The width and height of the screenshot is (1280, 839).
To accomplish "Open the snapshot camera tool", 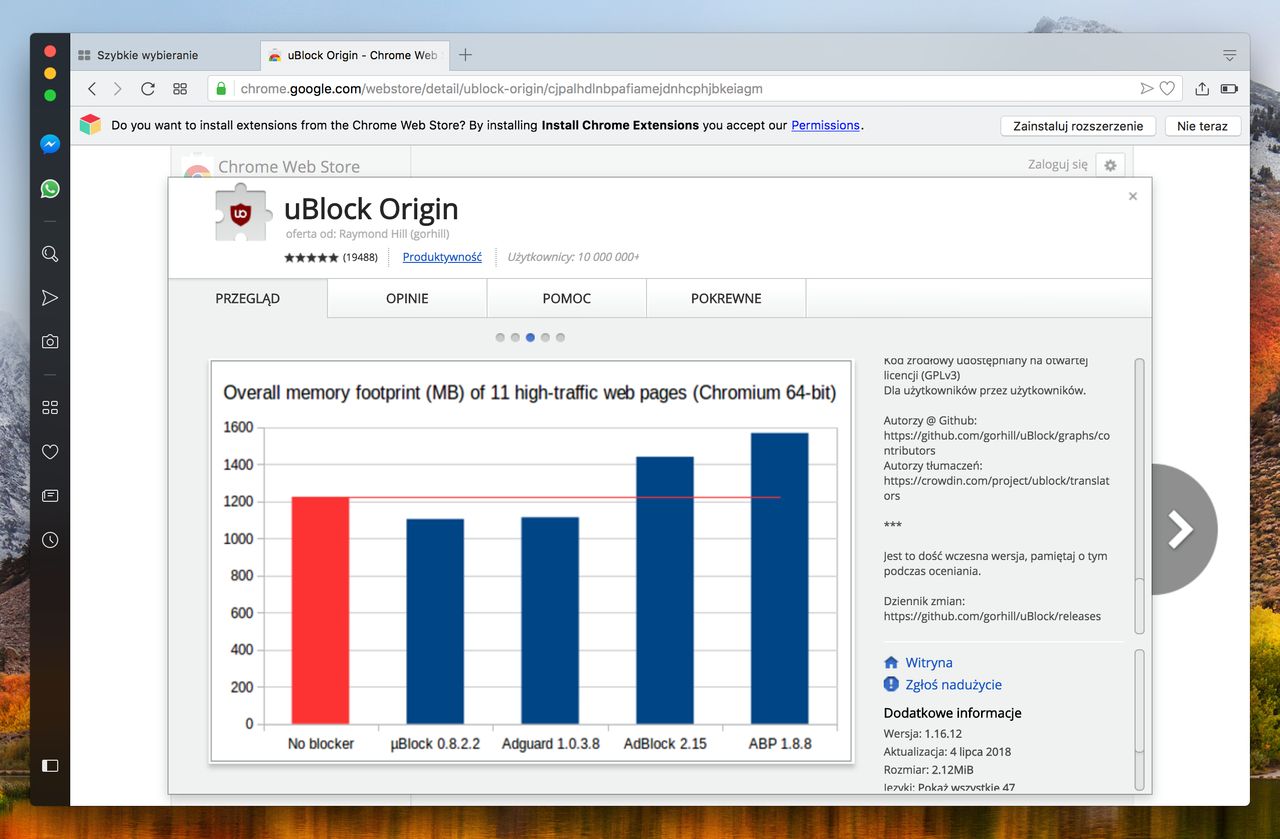I will 50,342.
